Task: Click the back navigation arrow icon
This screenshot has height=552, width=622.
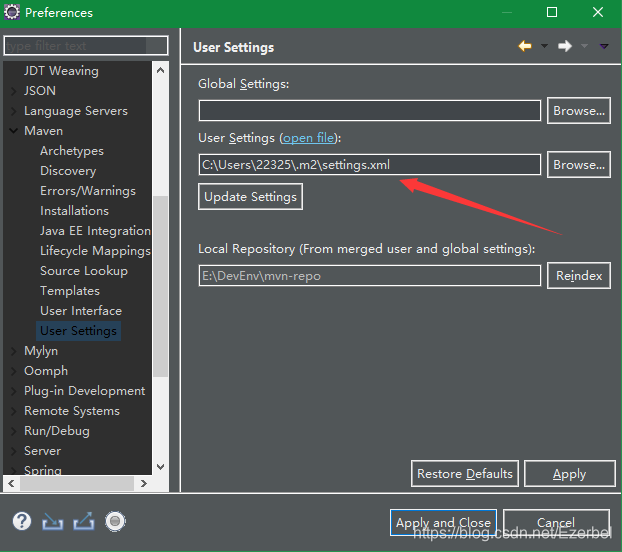Action: pyautogui.click(x=525, y=46)
